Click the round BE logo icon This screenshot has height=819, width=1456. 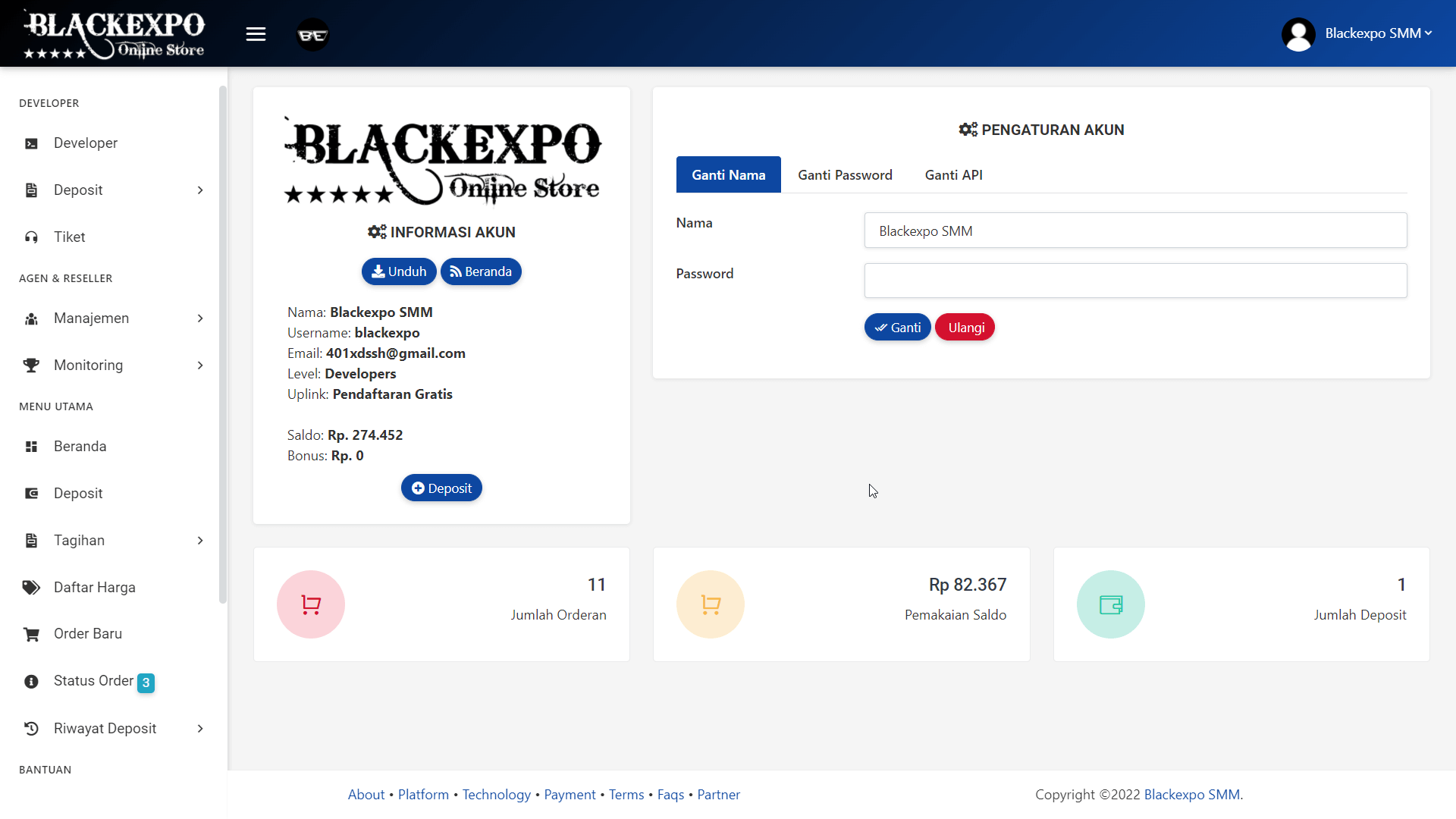312,35
